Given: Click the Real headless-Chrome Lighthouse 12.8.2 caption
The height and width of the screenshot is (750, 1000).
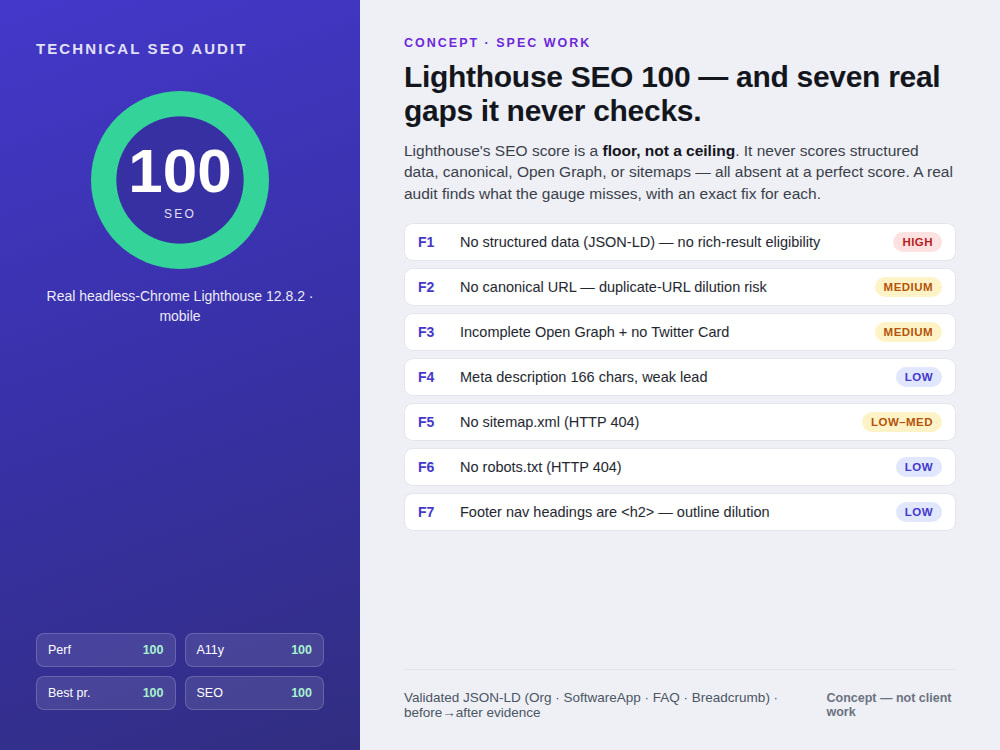Looking at the screenshot, I should tap(180, 306).
